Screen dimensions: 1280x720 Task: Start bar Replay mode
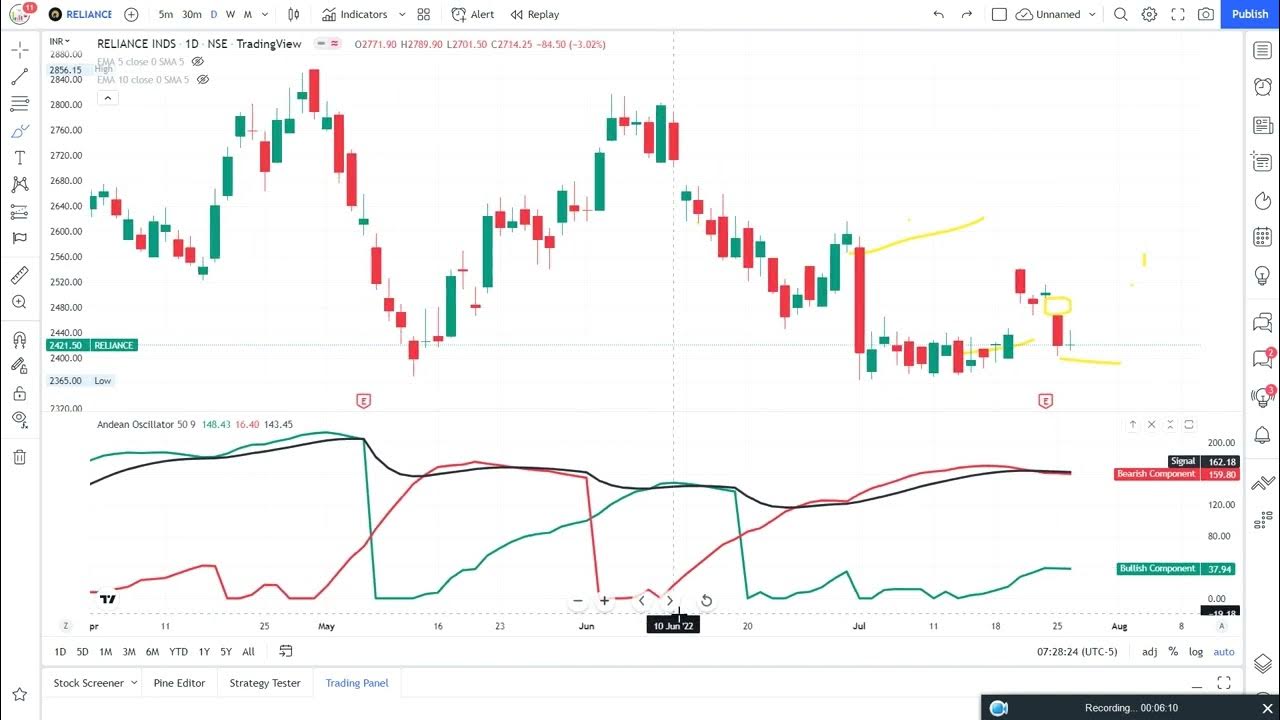(535, 14)
